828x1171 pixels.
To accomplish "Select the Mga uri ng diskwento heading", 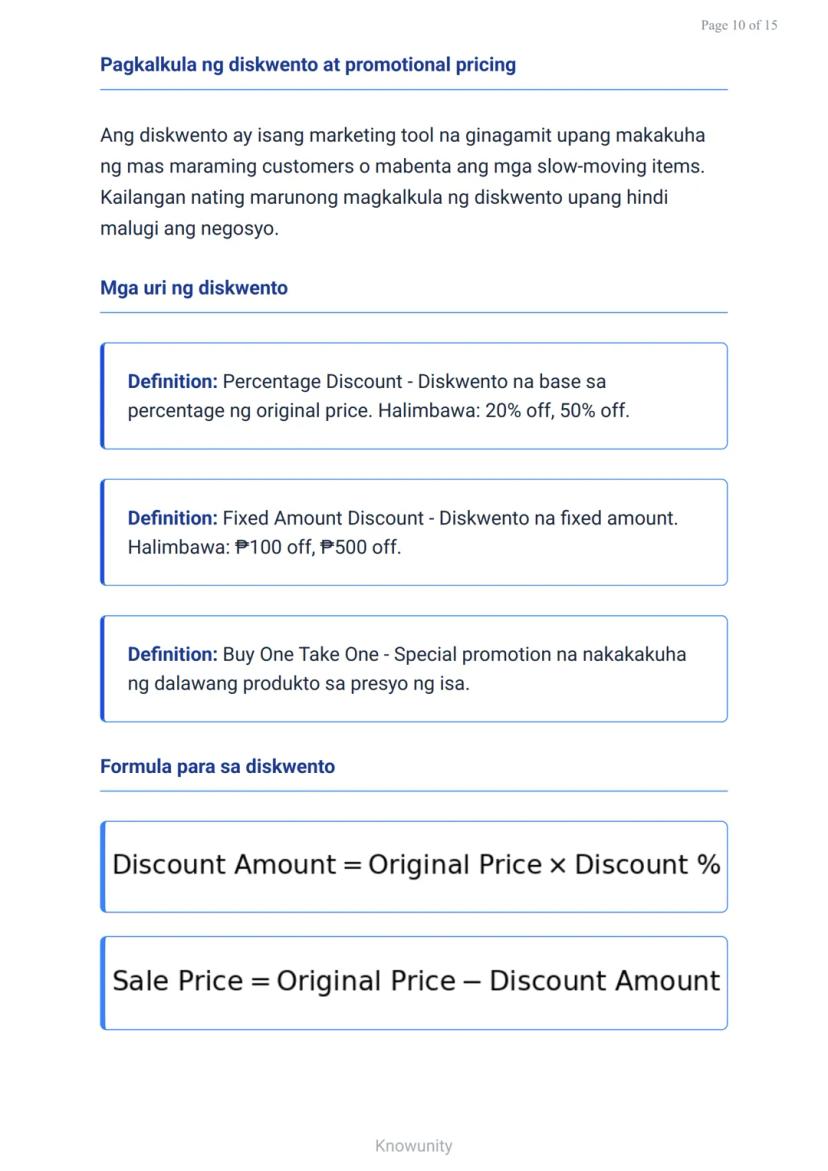I will coord(194,288).
